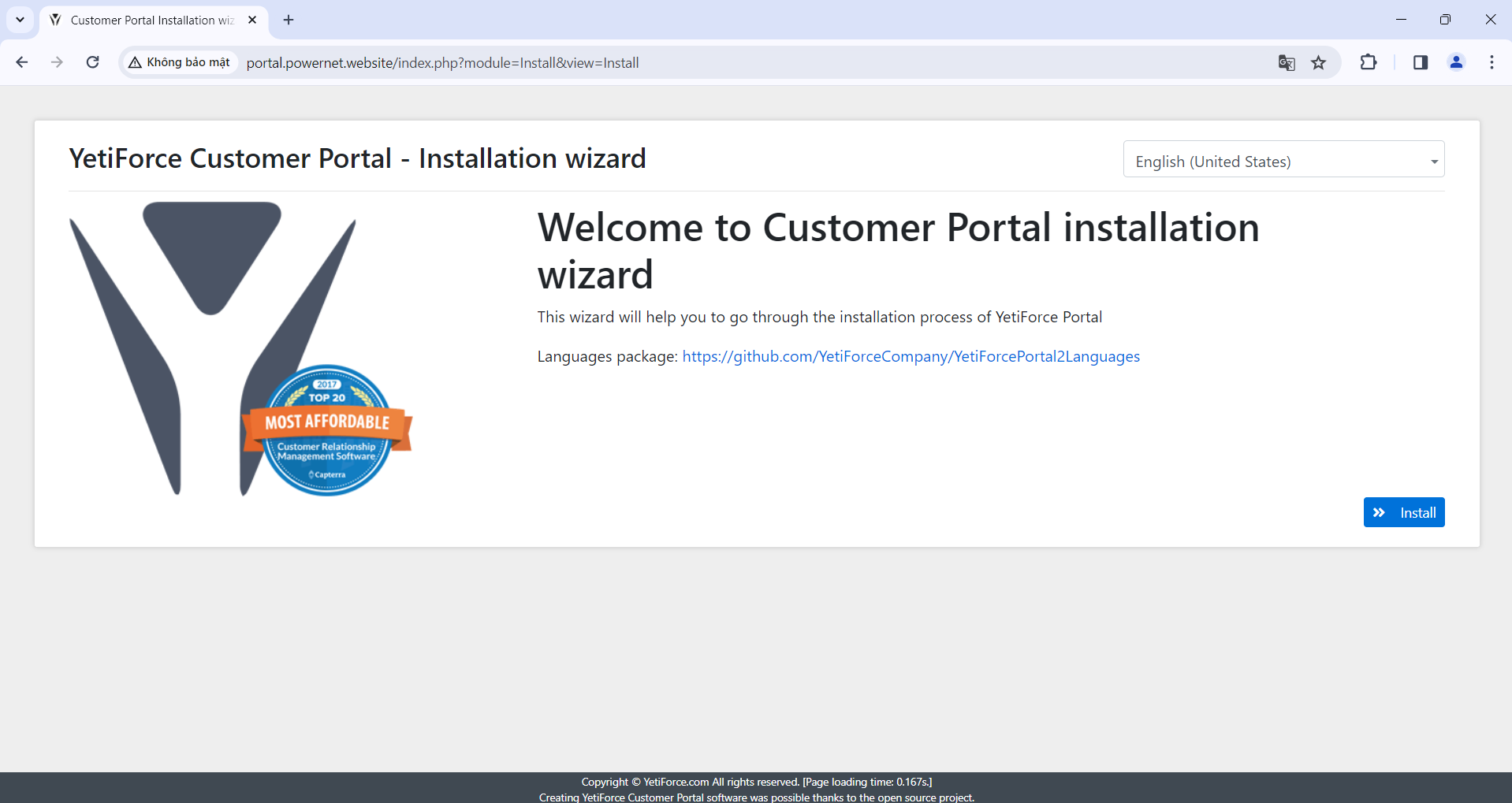The height and width of the screenshot is (803, 1512).
Task: Open the YetiForcePortal2Languages GitHub link
Action: [911, 357]
